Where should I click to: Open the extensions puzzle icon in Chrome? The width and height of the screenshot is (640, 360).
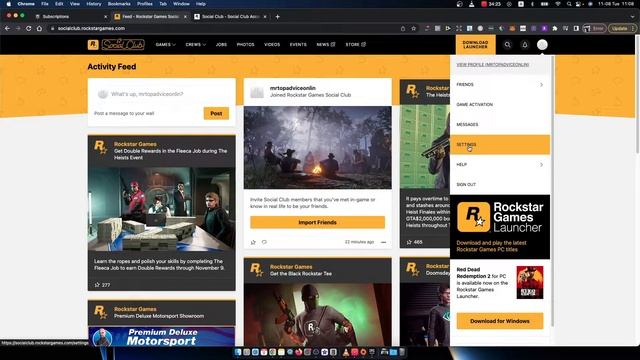coord(555,28)
